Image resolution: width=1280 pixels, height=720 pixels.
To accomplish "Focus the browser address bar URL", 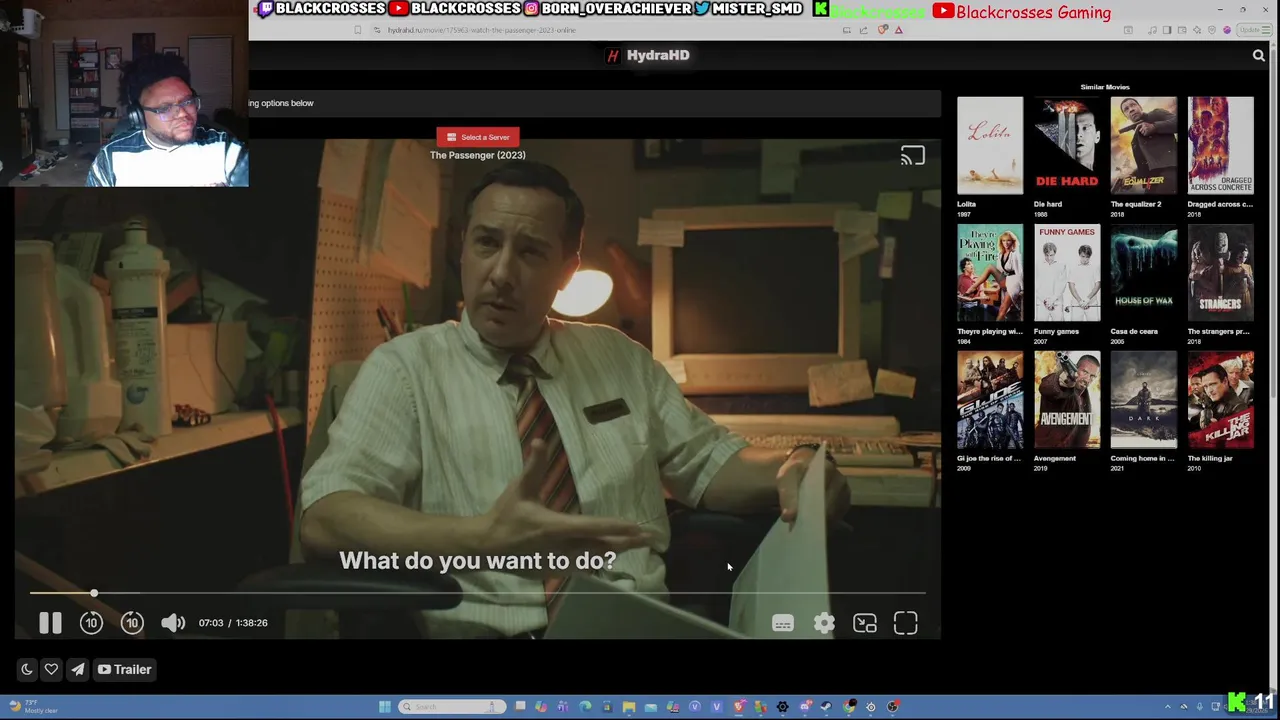I will [482, 30].
